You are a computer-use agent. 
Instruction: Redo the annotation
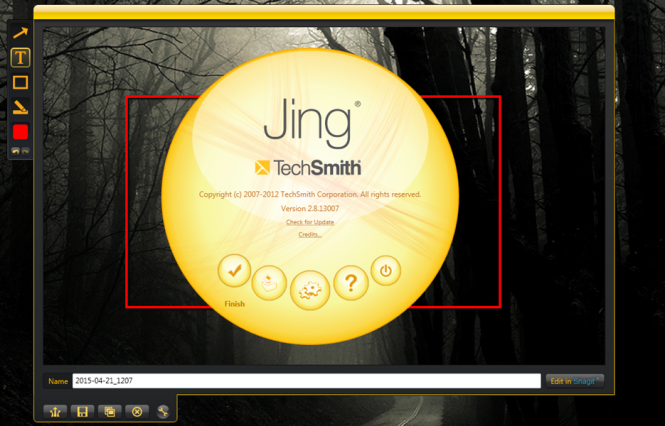pos(25,151)
